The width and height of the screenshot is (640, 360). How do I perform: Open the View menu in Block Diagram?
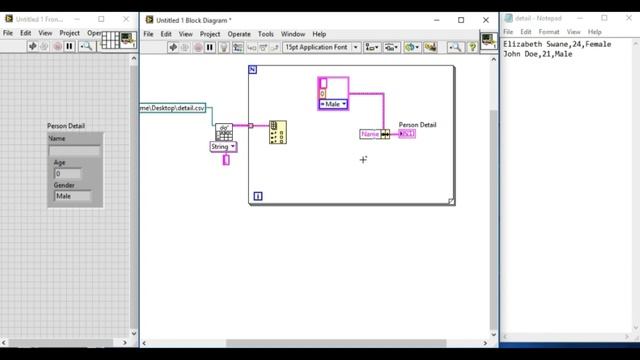pos(185,34)
